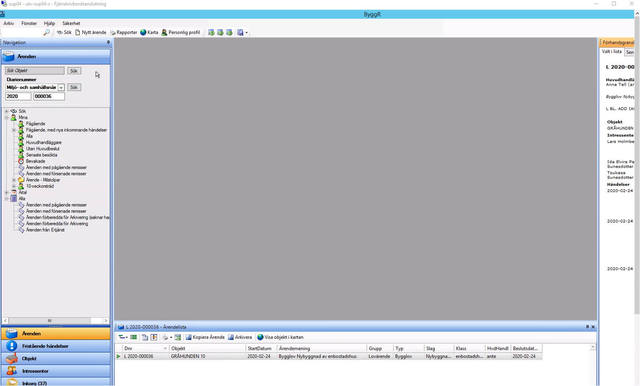Click the print icon in case list toolbar
The height and width of the screenshot is (386, 640).
point(165,337)
